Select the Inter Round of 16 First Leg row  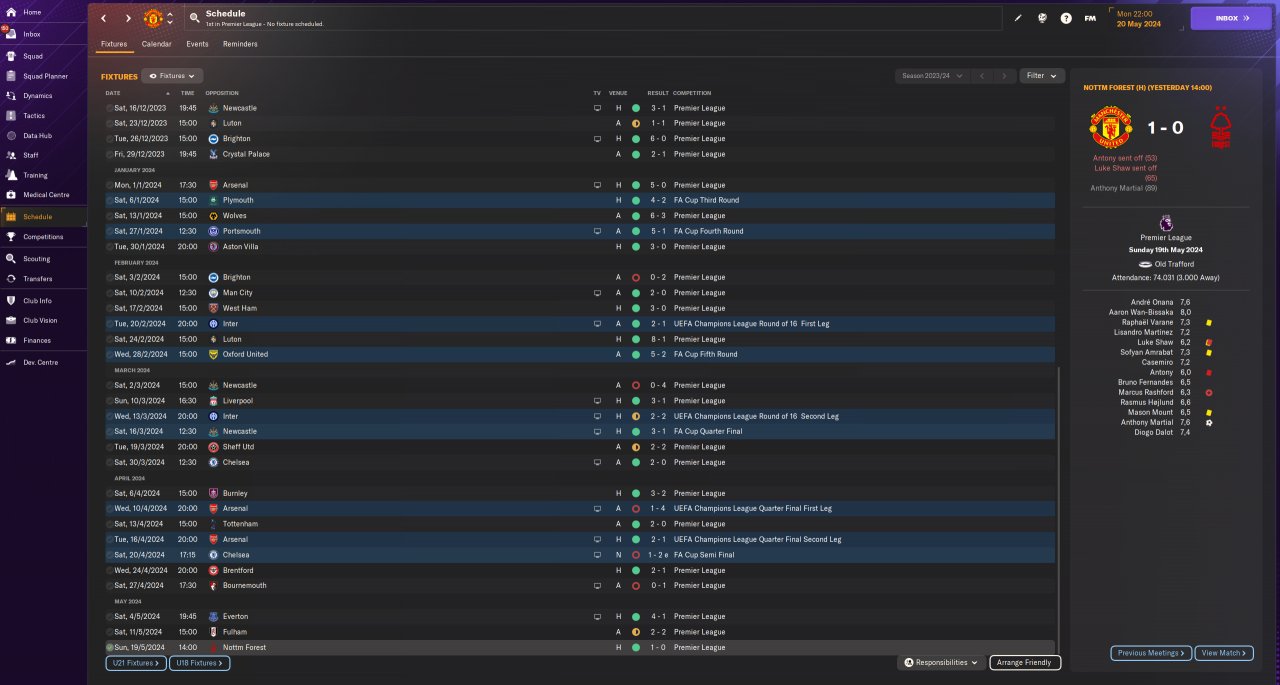click(x=578, y=324)
